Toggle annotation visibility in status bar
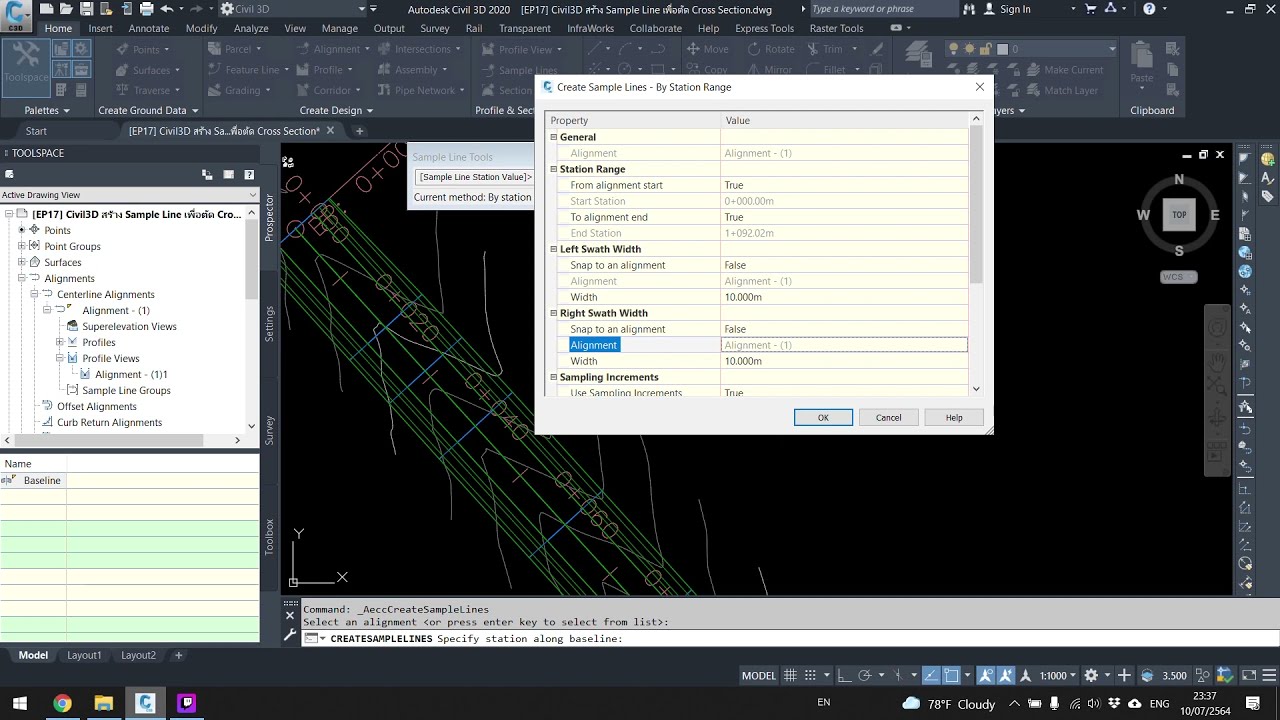This screenshot has height=720, width=1280. tap(985, 675)
